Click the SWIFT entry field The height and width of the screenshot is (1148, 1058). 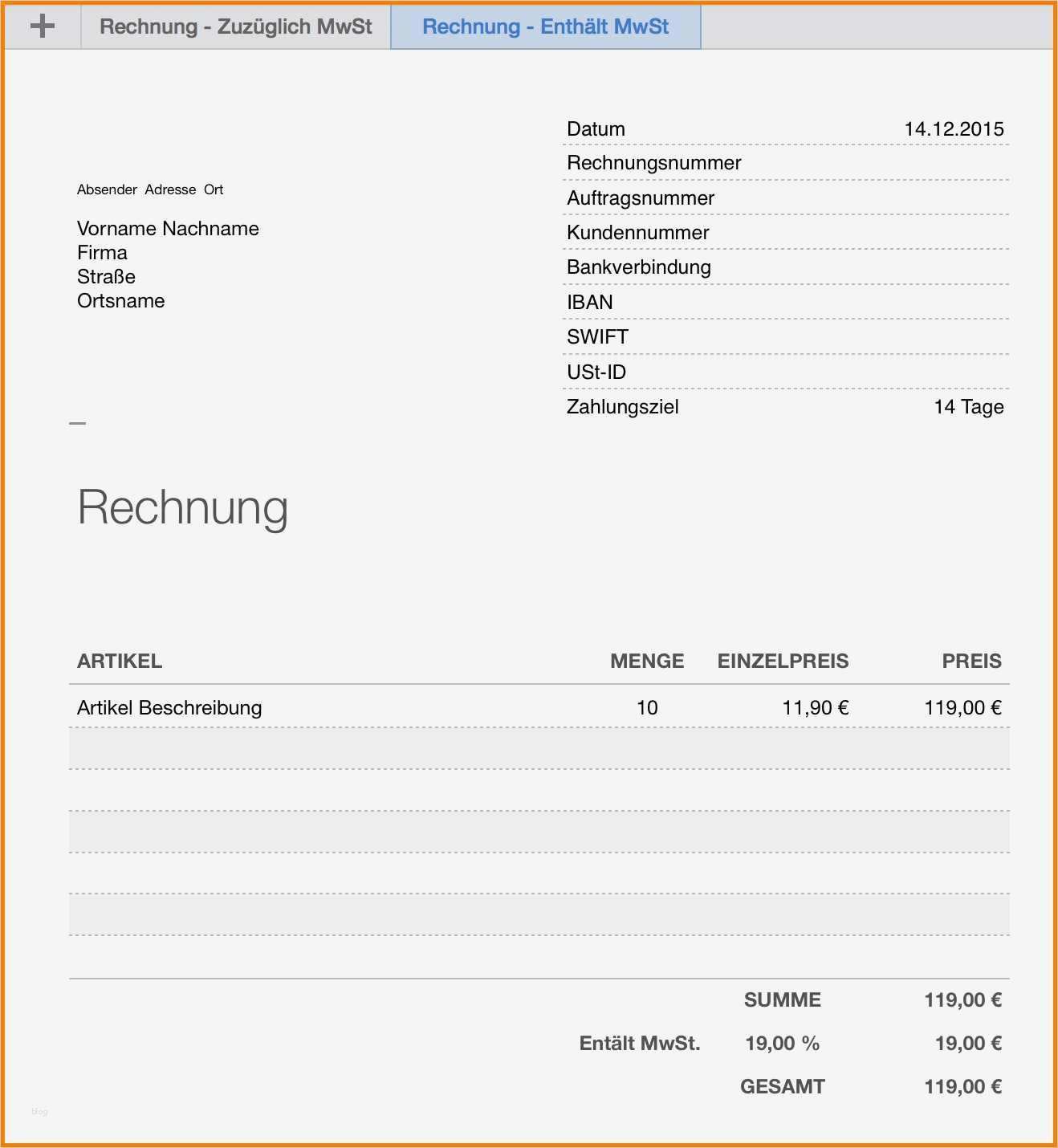click(596, 336)
